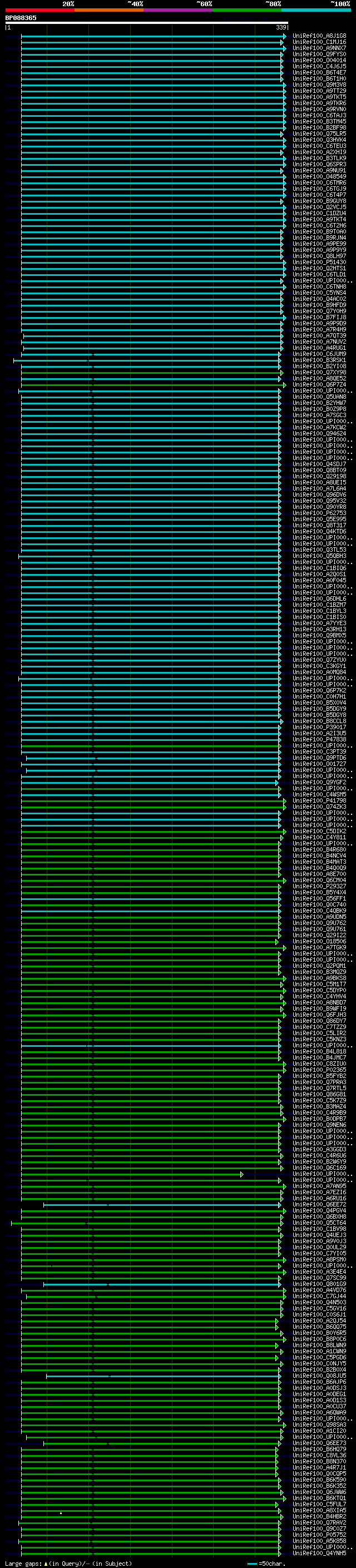356x1568 pixels.
Task: Select the label UniRef100_P62753
Action: click(319, 513)
